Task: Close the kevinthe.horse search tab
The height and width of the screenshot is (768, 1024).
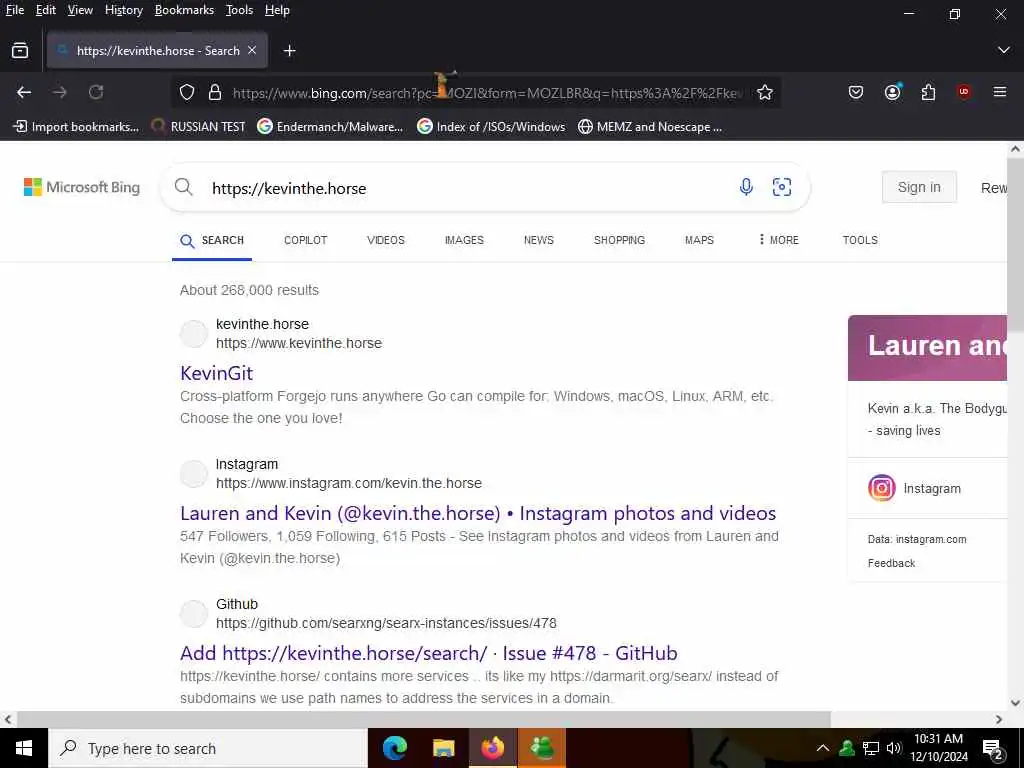Action: tap(252, 50)
